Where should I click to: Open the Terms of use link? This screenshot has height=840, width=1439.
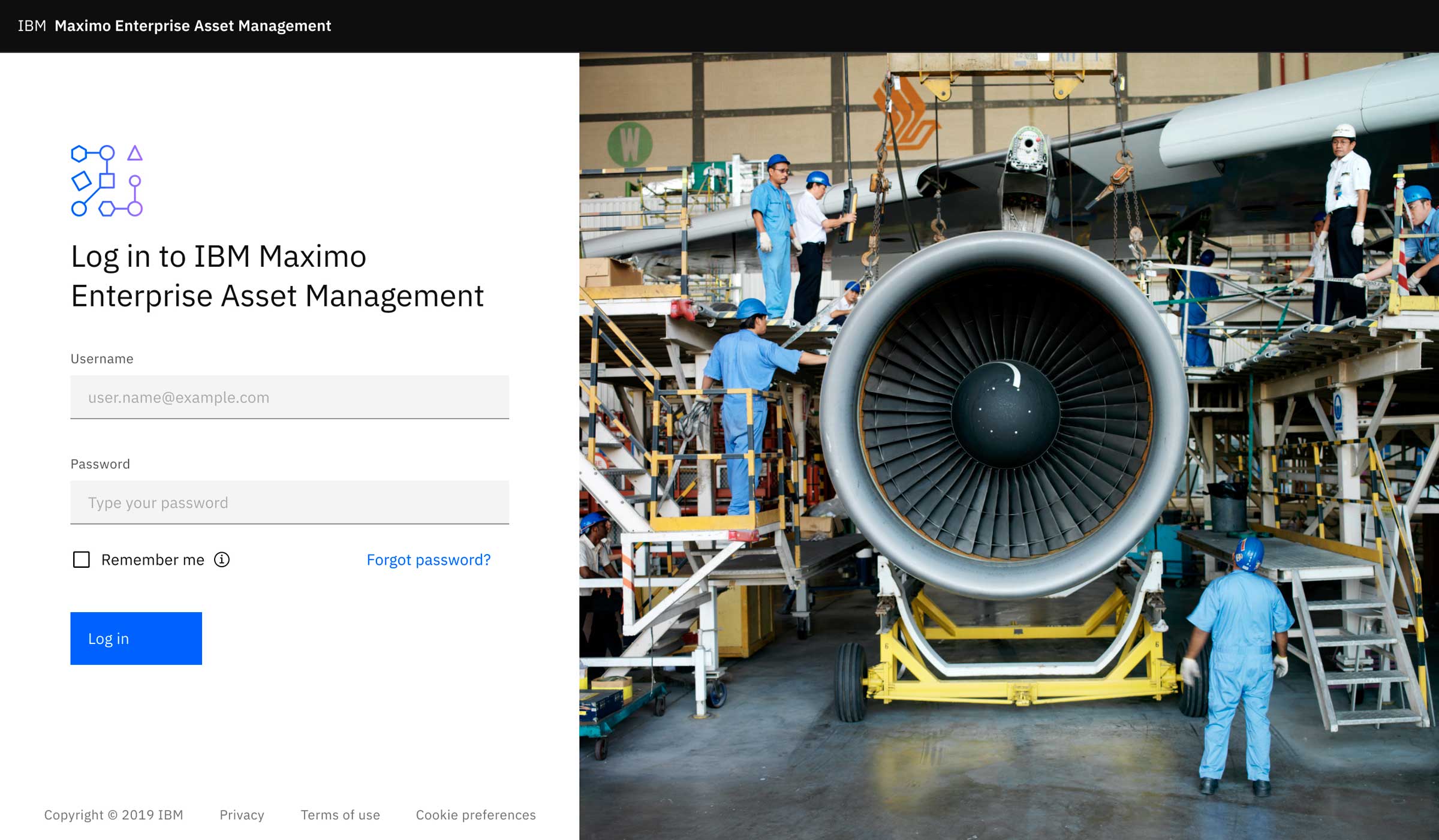click(x=340, y=815)
